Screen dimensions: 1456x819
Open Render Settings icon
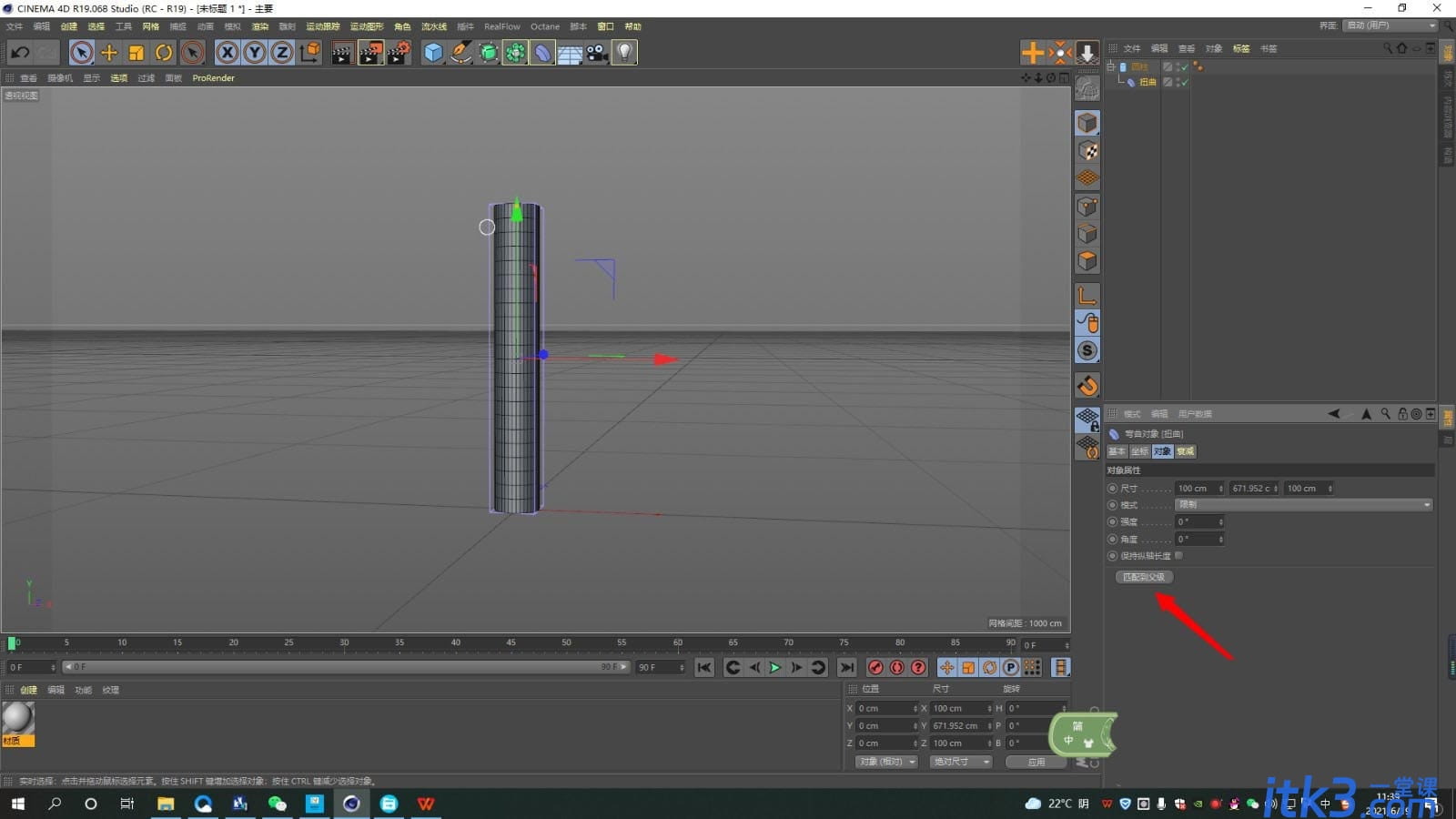point(399,53)
